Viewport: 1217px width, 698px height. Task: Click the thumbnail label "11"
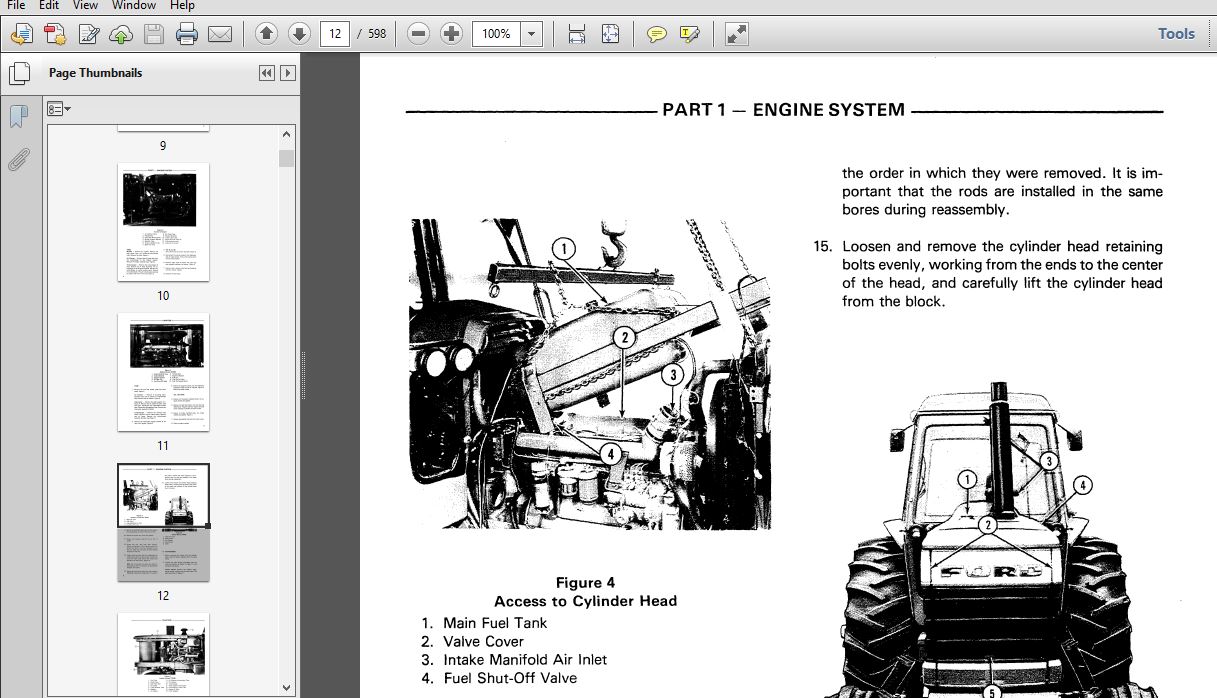(163, 445)
